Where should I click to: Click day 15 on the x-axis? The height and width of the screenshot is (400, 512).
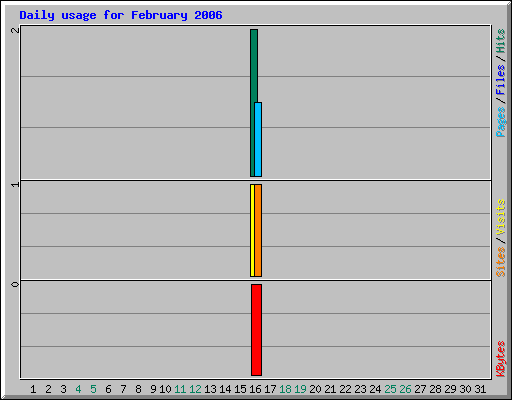240,389
